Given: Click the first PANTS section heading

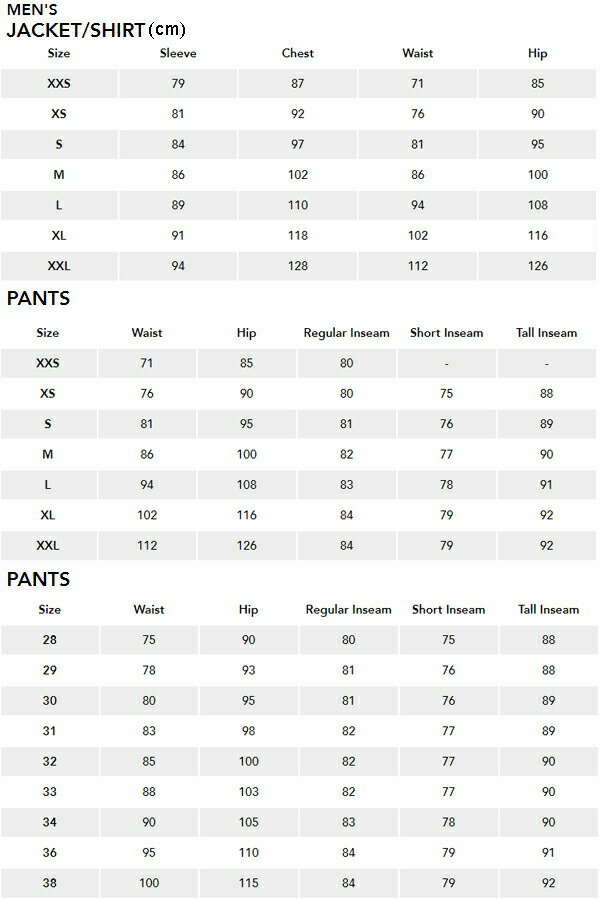Looking at the screenshot, I should [x=38, y=299].
